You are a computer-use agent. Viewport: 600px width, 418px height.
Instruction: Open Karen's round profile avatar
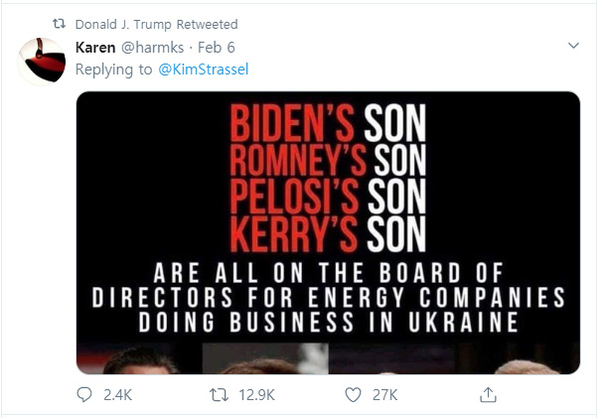(x=42, y=61)
